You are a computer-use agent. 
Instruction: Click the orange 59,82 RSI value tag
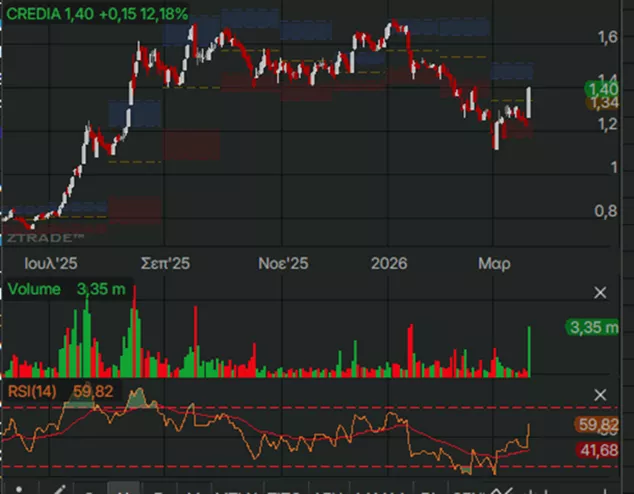click(604, 425)
